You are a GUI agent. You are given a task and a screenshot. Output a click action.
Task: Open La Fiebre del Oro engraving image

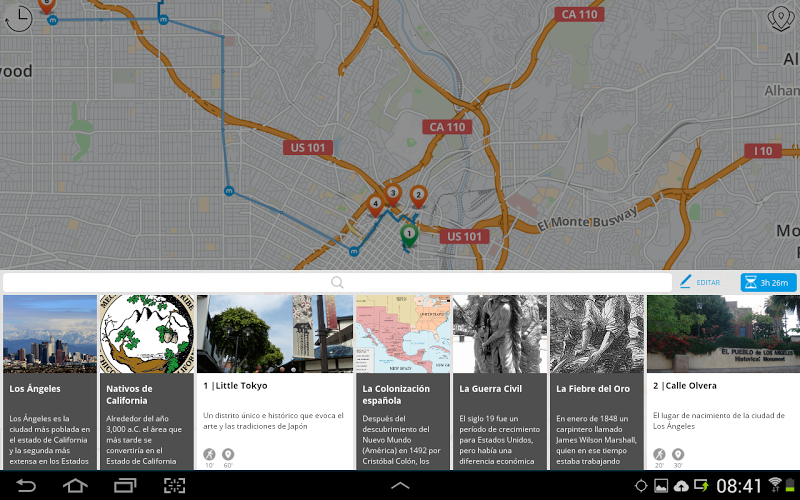(x=597, y=334)
